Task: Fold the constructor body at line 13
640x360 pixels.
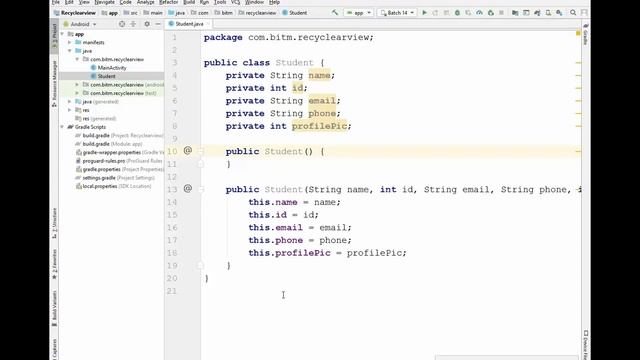Action: click(200, 189)
